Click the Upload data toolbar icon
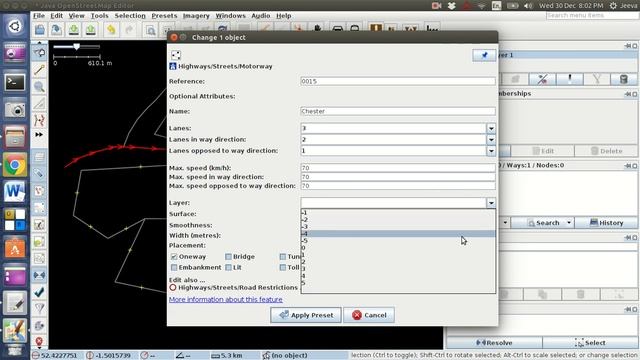Screen dimensions: 640x360 91,29
